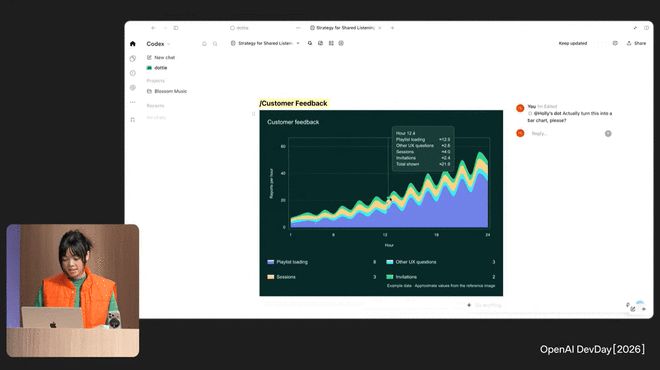Click the Sessions legend label
The width and height of the screenshot is (660, 370).
[x=286, y=277]
